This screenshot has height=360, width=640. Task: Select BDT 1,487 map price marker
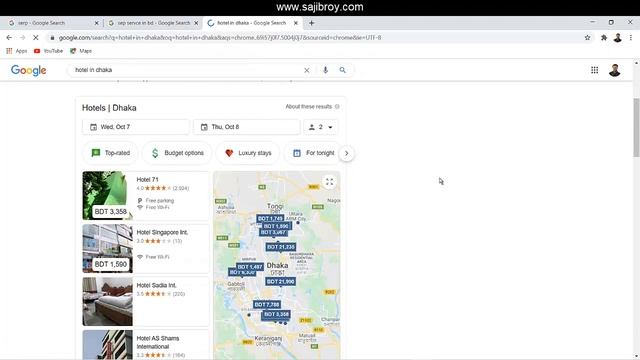(x=250, y=267)
